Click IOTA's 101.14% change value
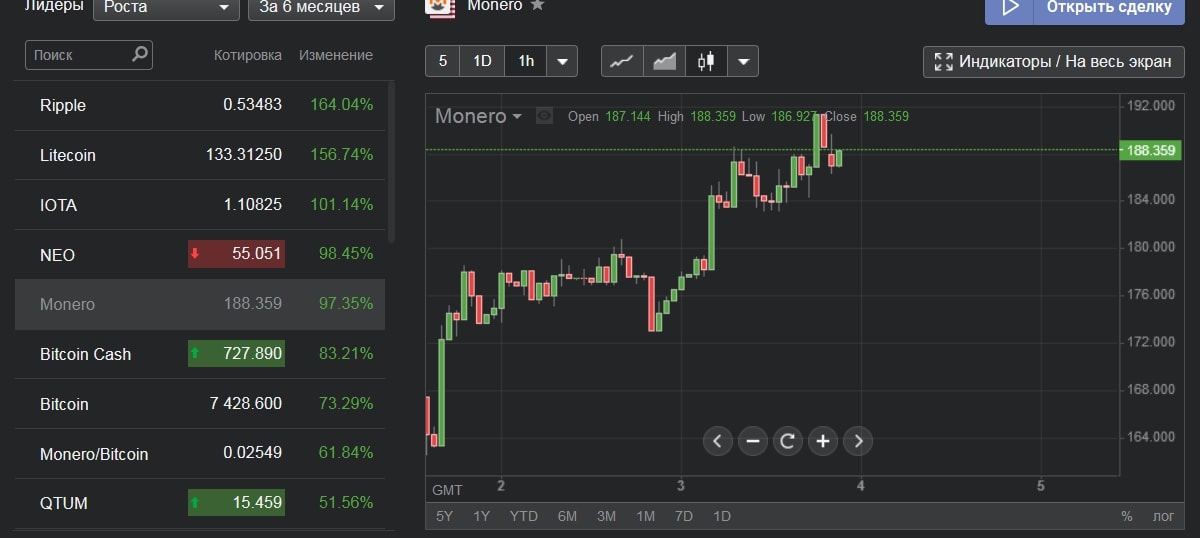Image resolution: width=1200 pixels, height=538 pixels. [342, 205]
